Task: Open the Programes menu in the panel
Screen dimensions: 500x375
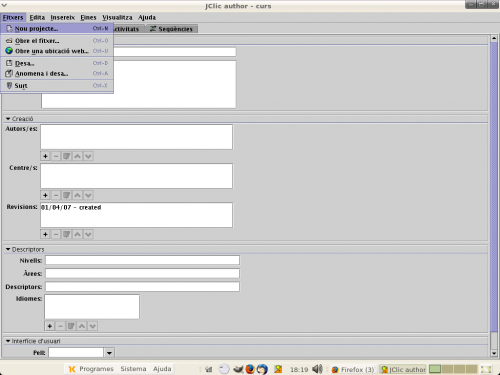Action: pyautogui.click(x=91, y=369)
